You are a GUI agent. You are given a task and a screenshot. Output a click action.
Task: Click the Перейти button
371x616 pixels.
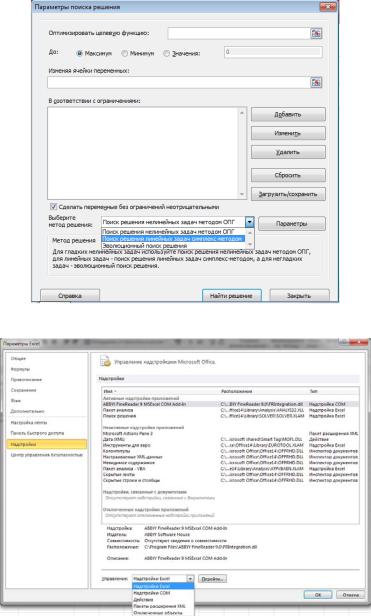point(212,579)
